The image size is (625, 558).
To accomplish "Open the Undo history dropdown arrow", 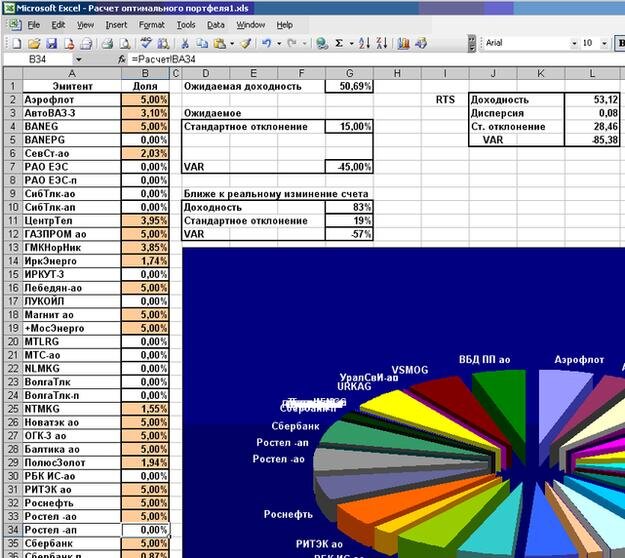I will tap(279, 43).
